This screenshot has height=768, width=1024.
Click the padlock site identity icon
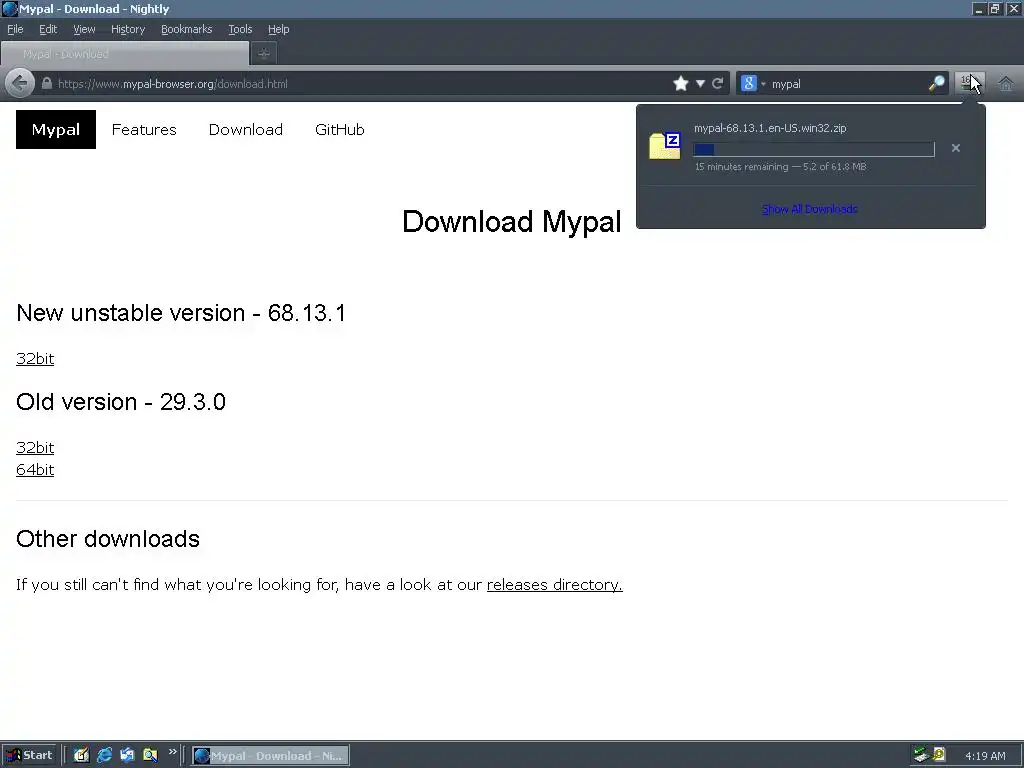[46, 84]
